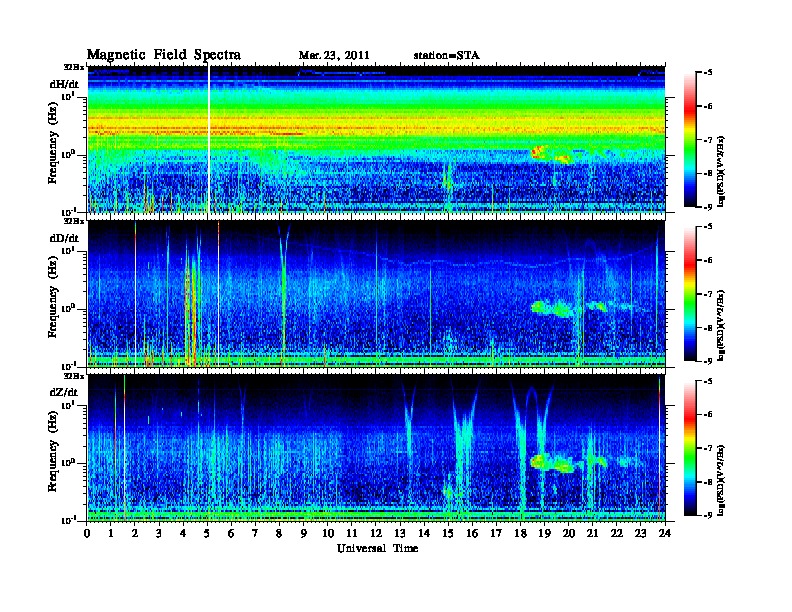Click "-9" label on dH/dt color bar

pos(707,207)
